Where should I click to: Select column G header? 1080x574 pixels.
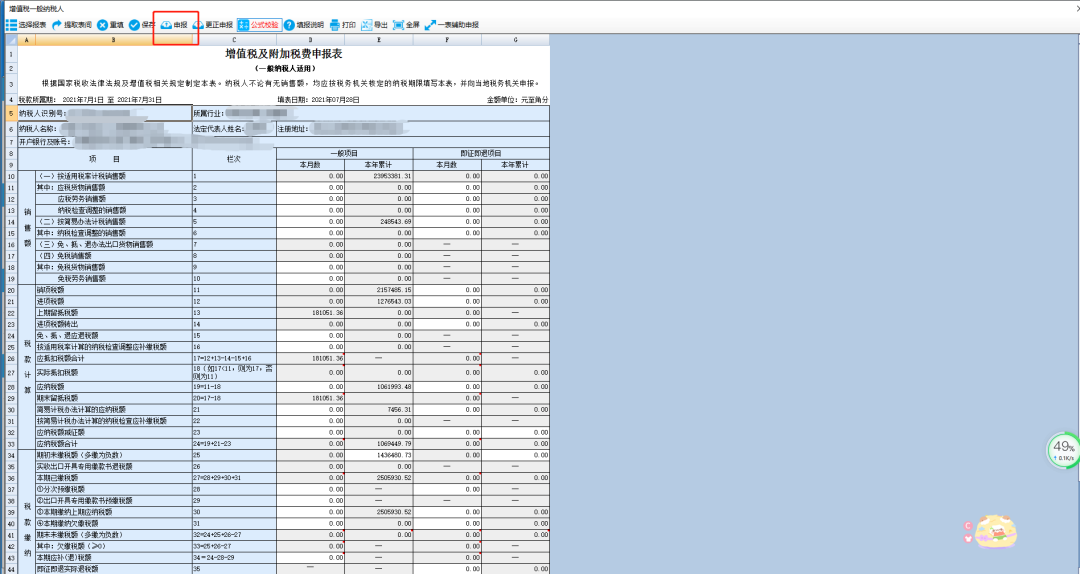[x=515, y=40]
